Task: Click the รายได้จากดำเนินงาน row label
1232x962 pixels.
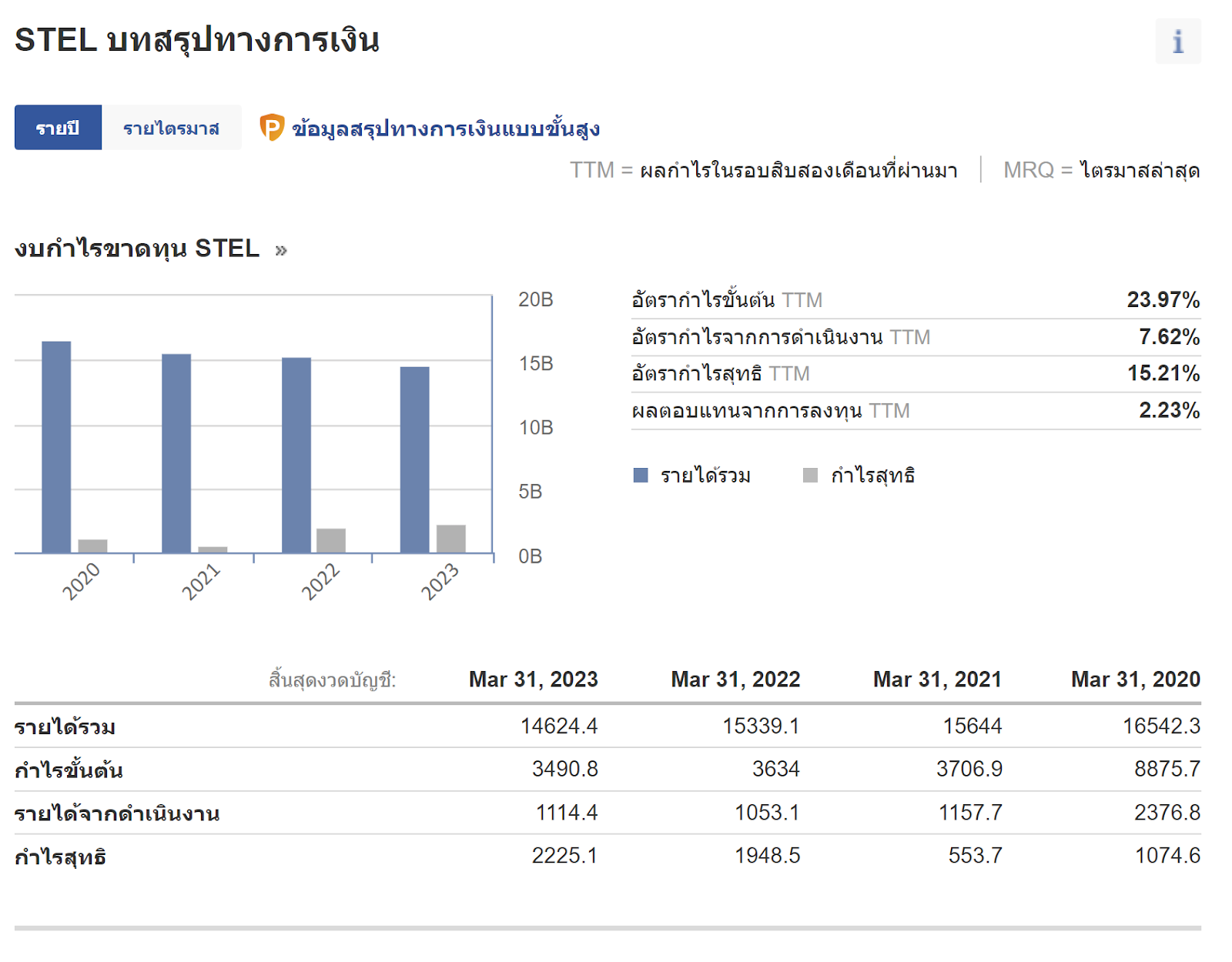Action: 117,813
